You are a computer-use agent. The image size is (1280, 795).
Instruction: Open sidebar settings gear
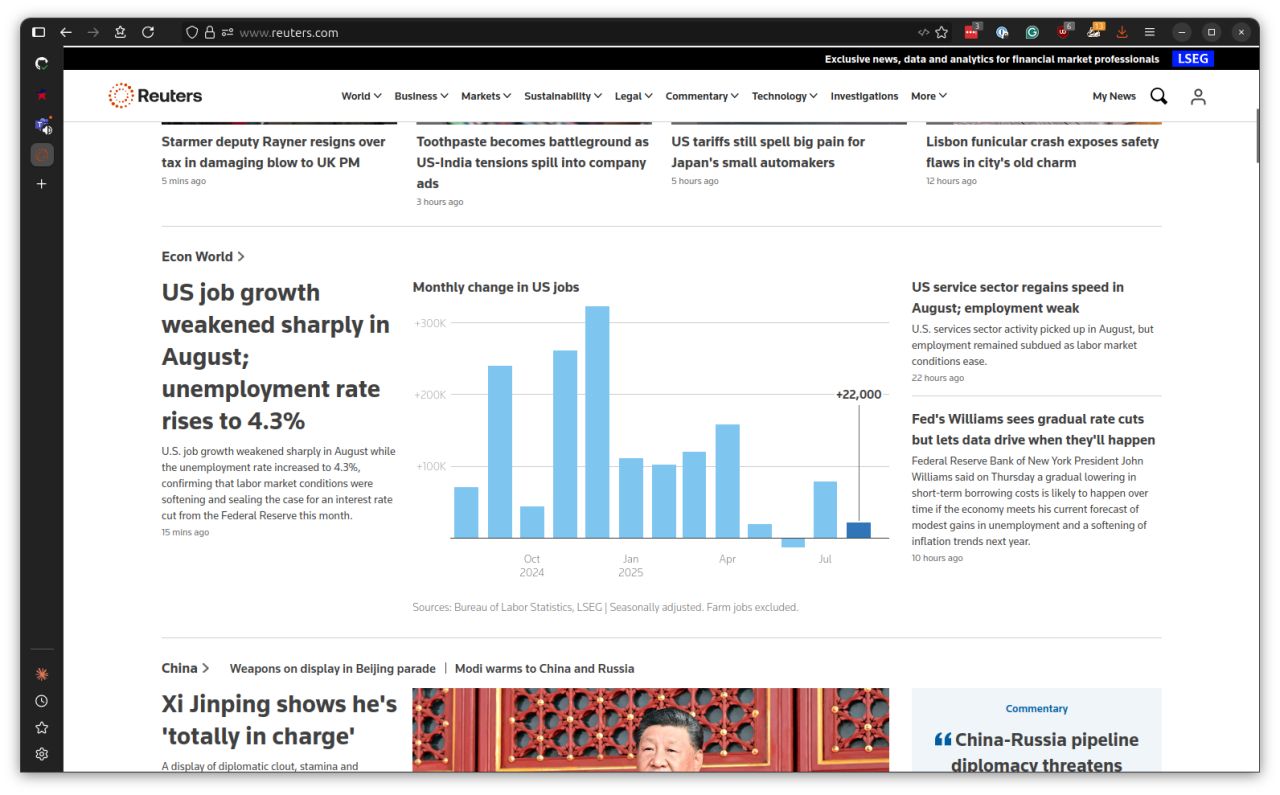[41, 754]
